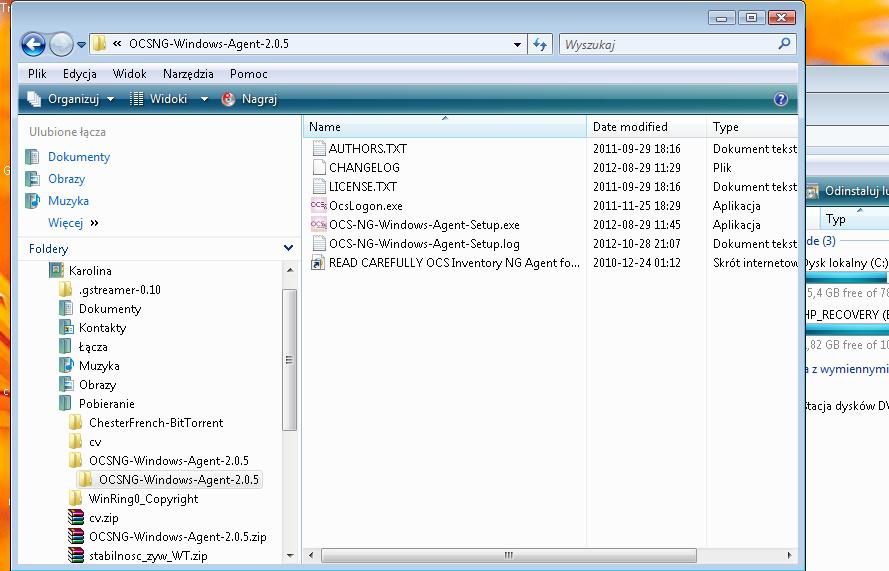889x571 pixels.
Task: Sort files by Name column header
Action: [x=444, y=126]
